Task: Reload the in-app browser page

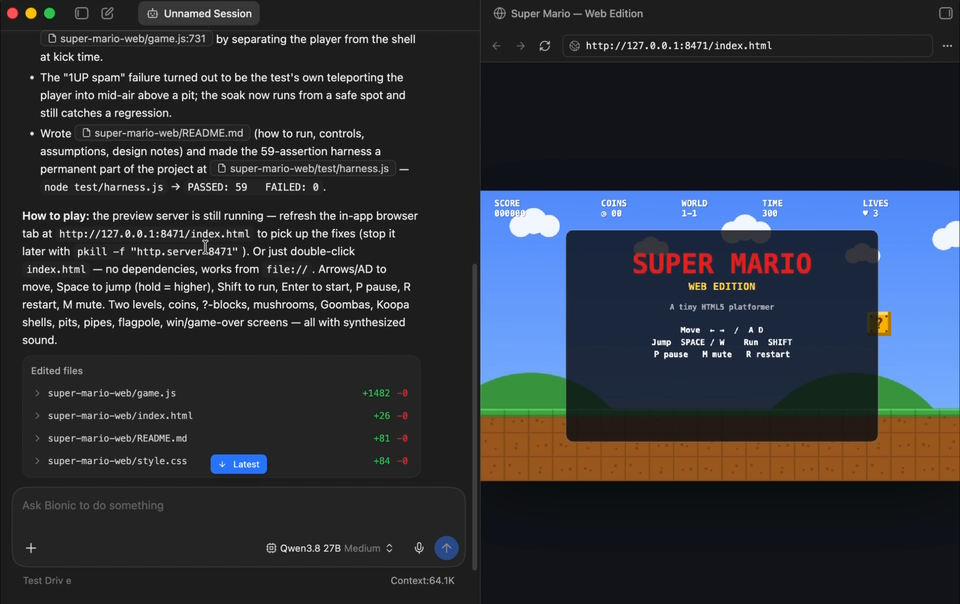Action: click(x=544, y=46)
